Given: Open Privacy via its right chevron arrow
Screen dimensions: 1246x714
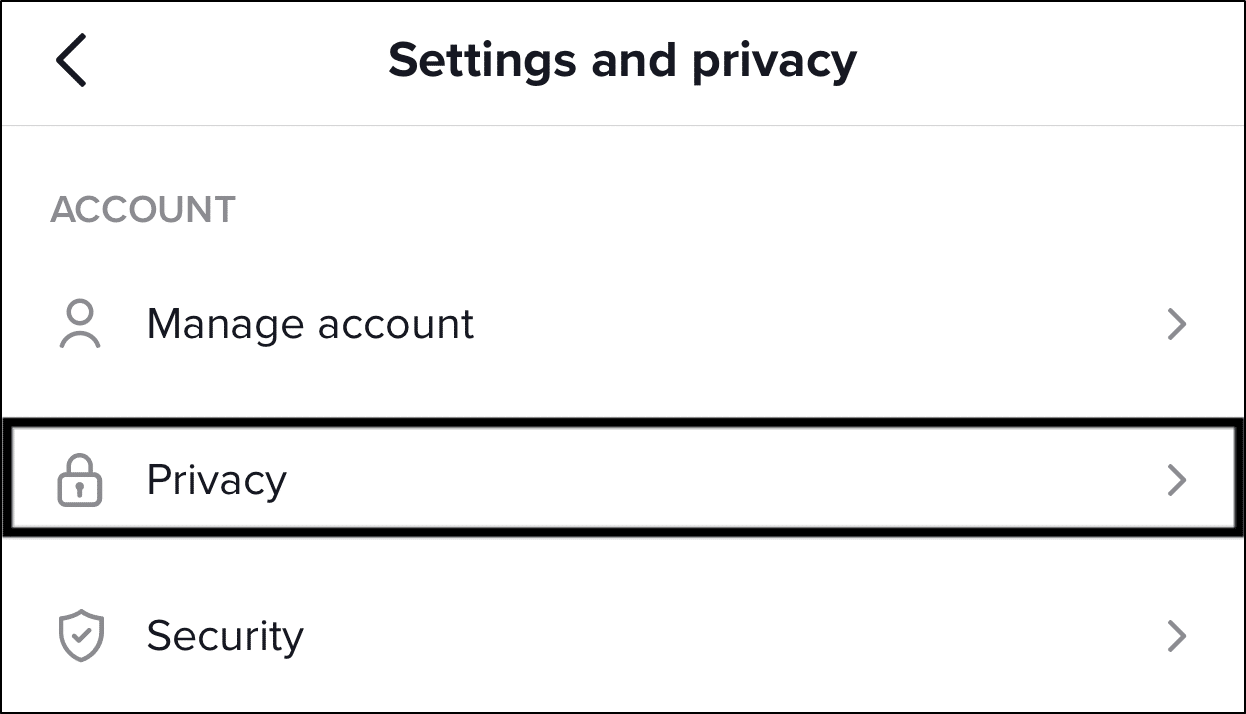Looking at the screenshot, I should point(1177,480).
